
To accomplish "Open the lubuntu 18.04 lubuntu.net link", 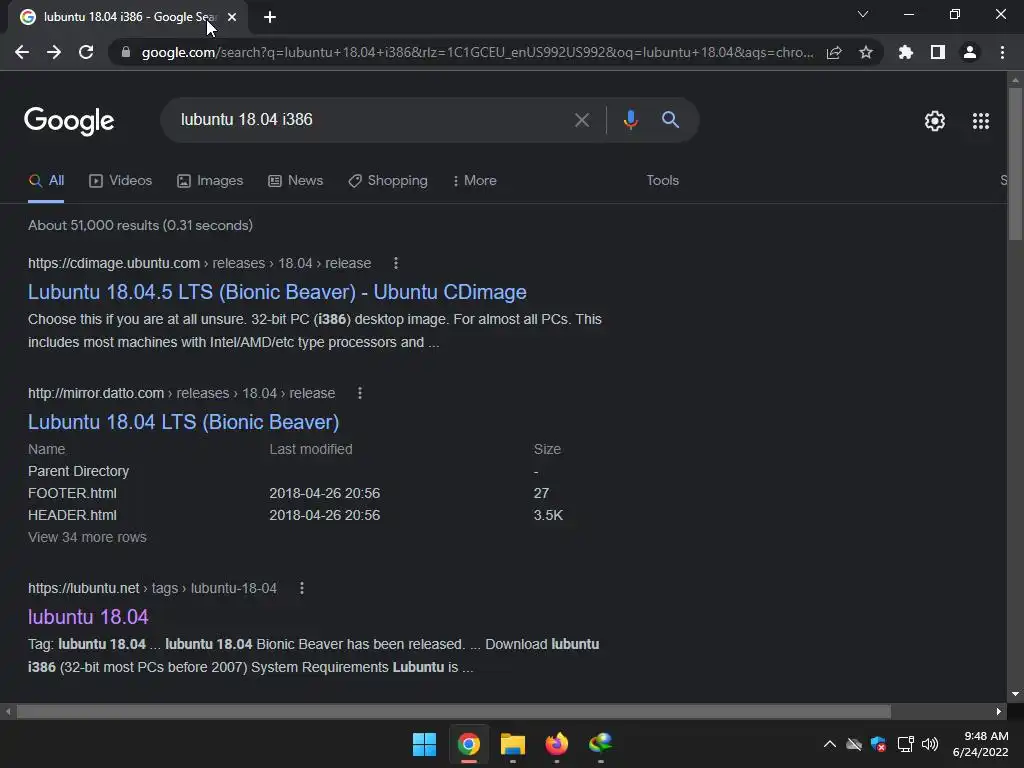I will point(88,617).
